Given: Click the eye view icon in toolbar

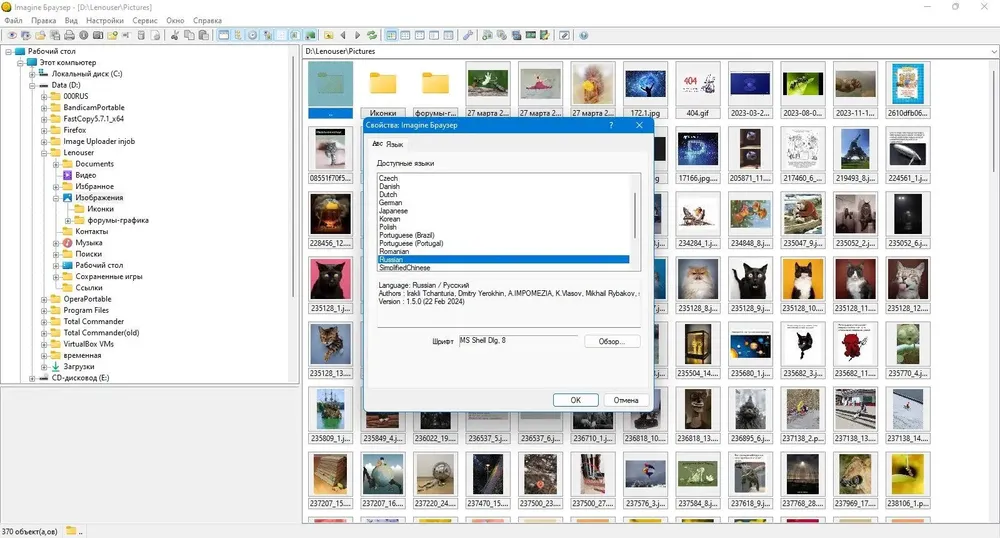Looking at the screenshot, I should point(11,35).
